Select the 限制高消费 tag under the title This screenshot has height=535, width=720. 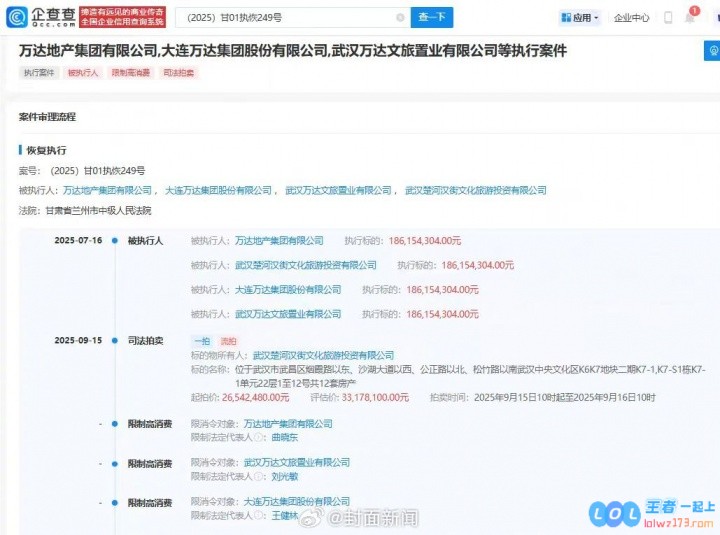click(x=128, y=73)
